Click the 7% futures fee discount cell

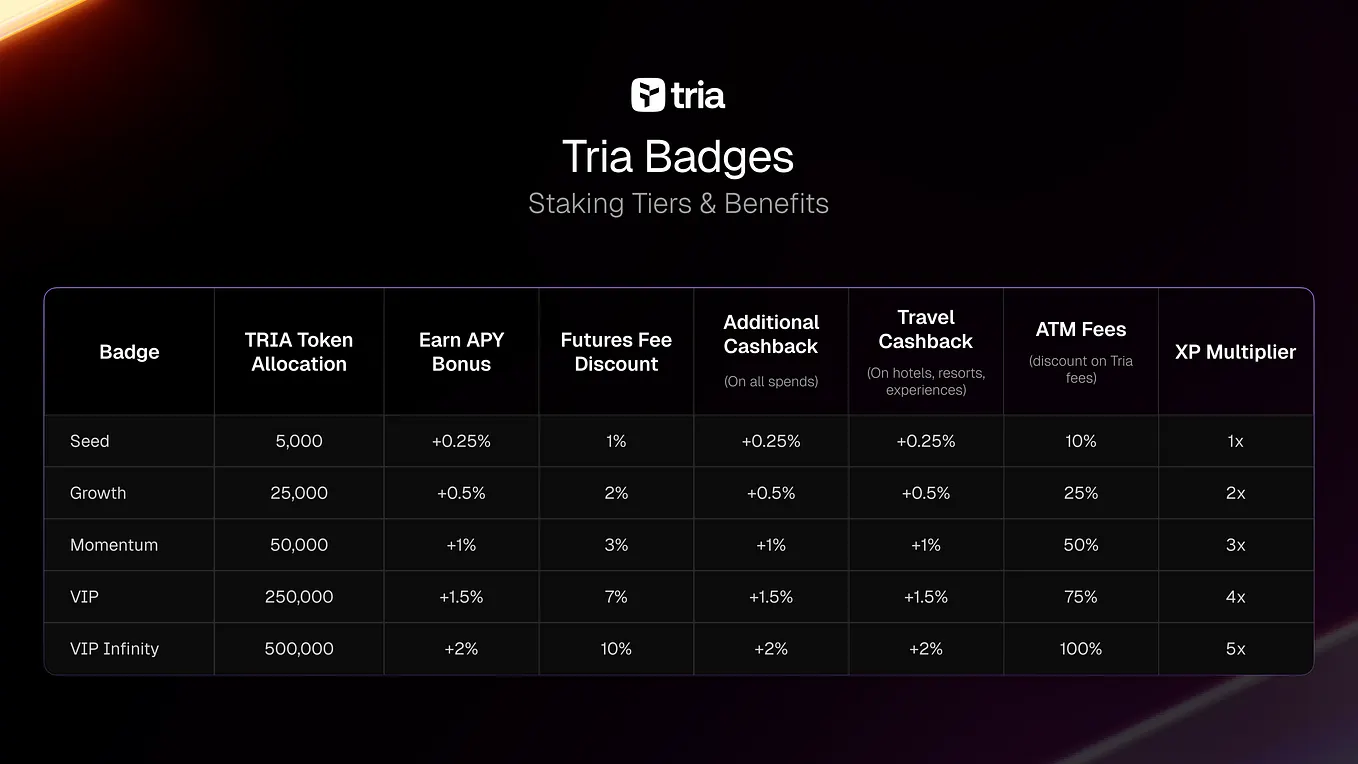pos(616,597)
